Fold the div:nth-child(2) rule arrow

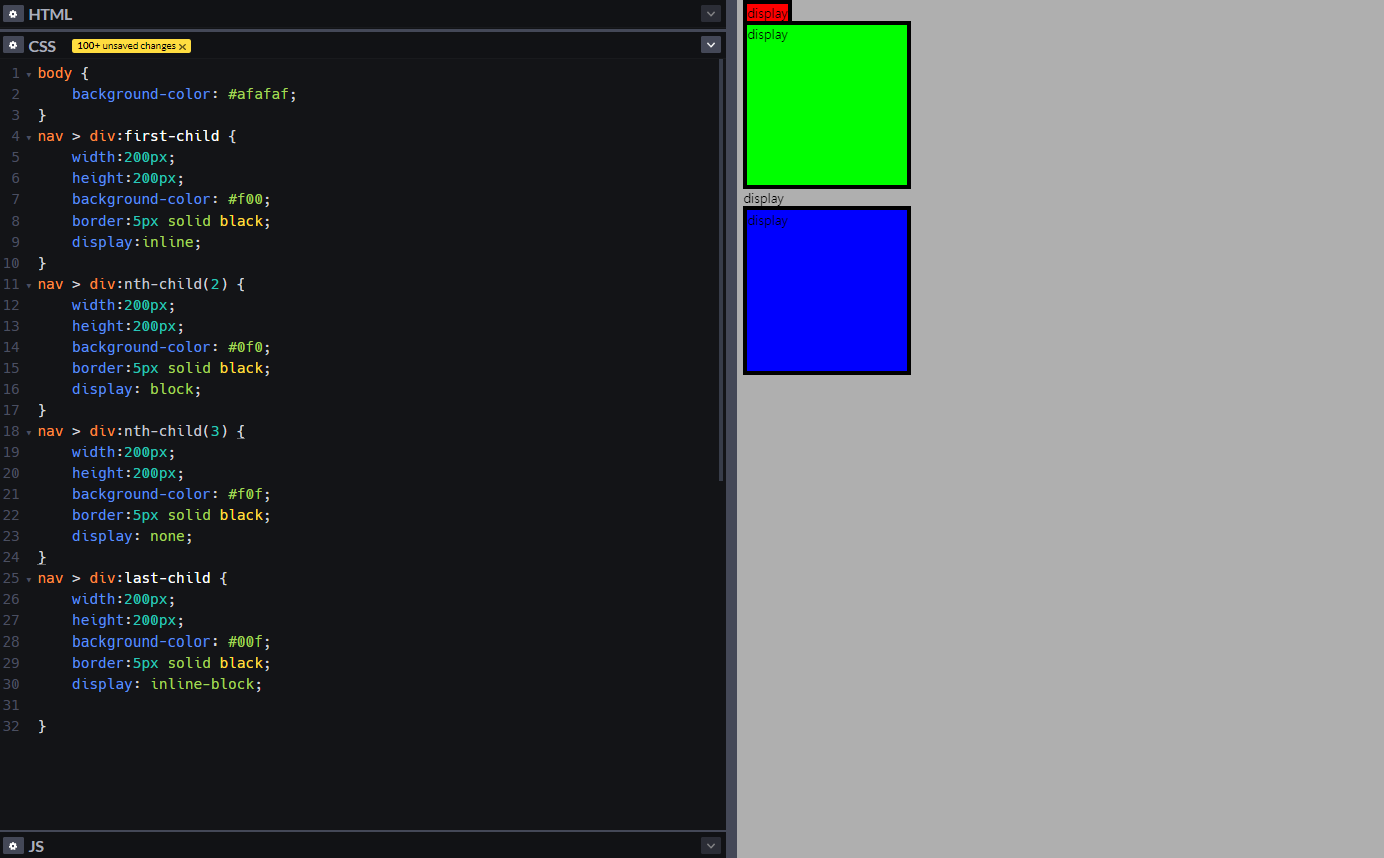[29, 285]
